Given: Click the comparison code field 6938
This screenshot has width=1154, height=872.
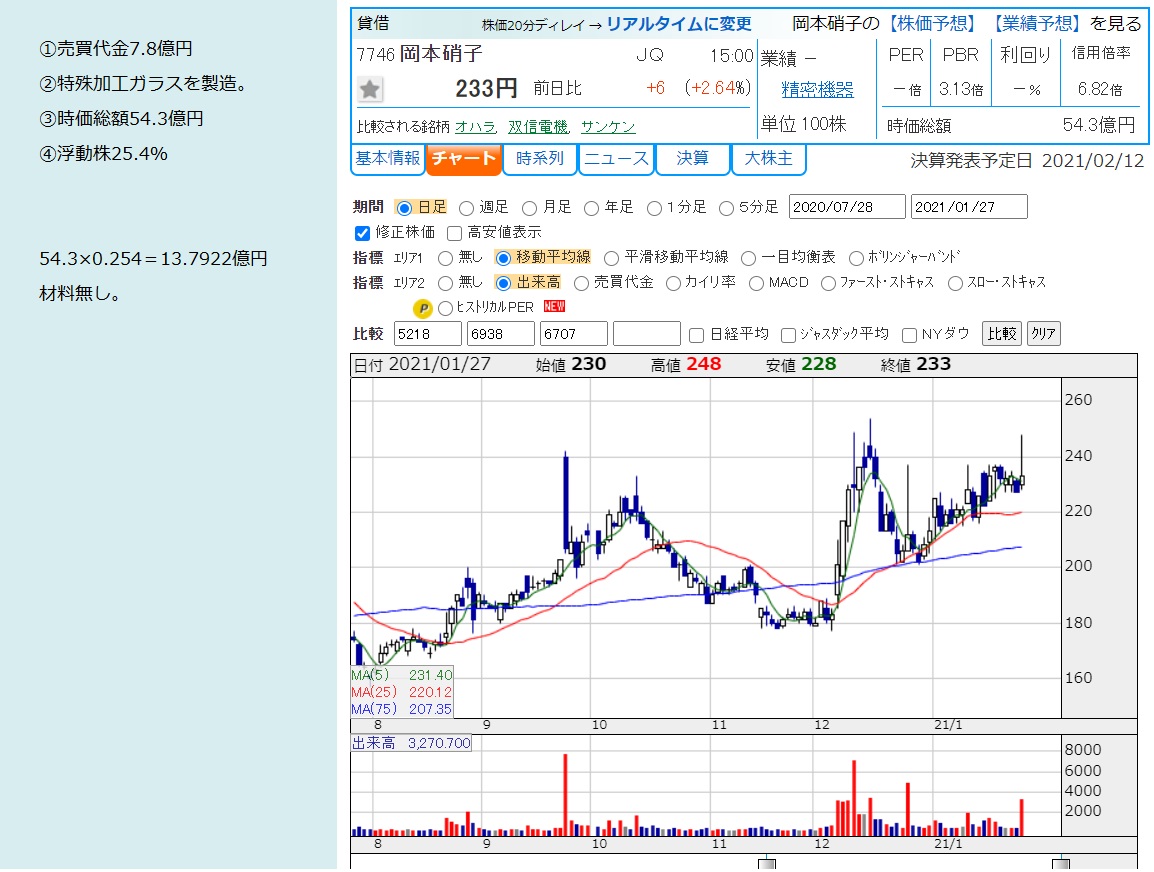Looking at the screenshot, I should point(500,334).
